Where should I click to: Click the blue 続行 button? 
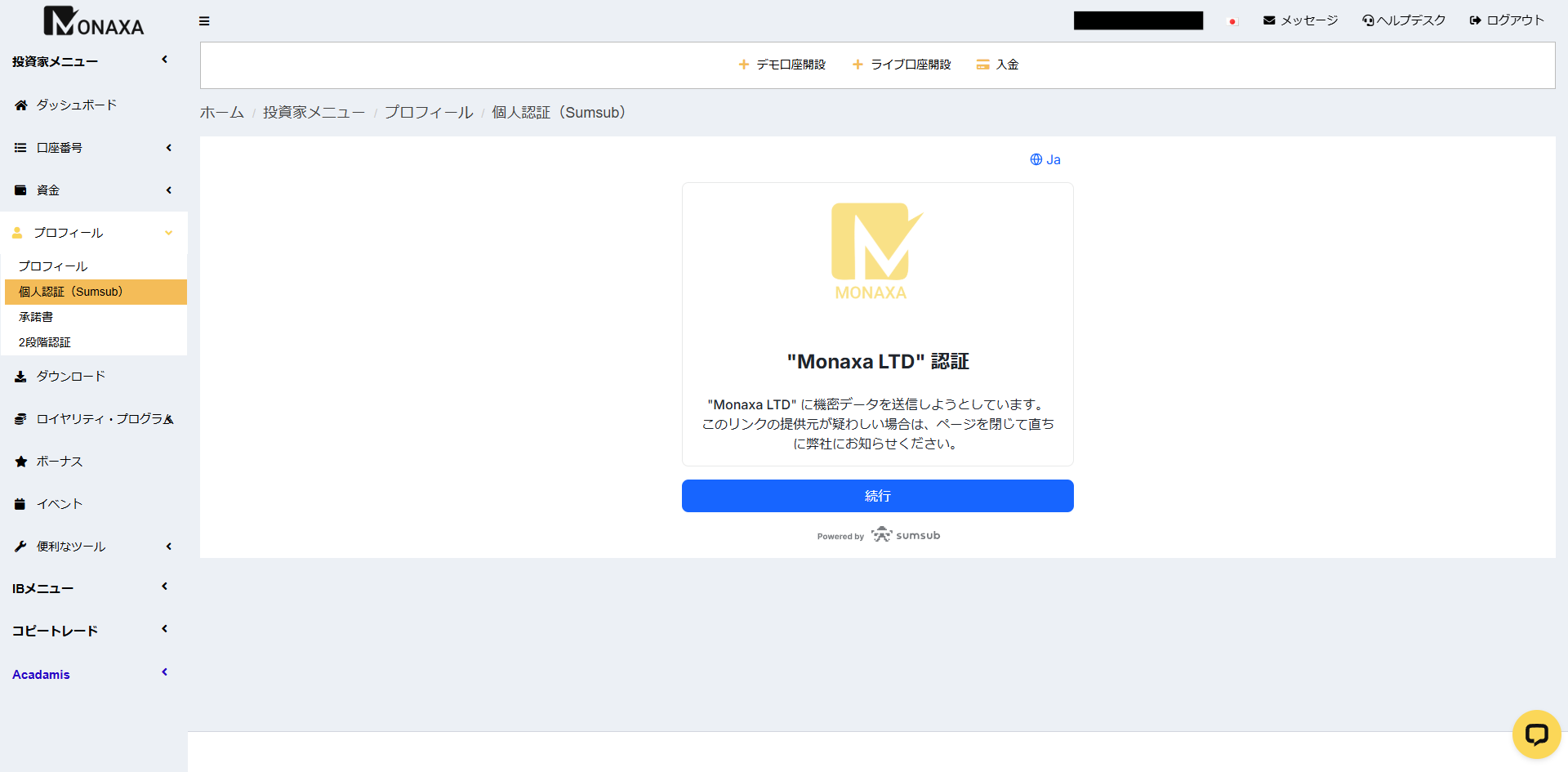[877, 496]
